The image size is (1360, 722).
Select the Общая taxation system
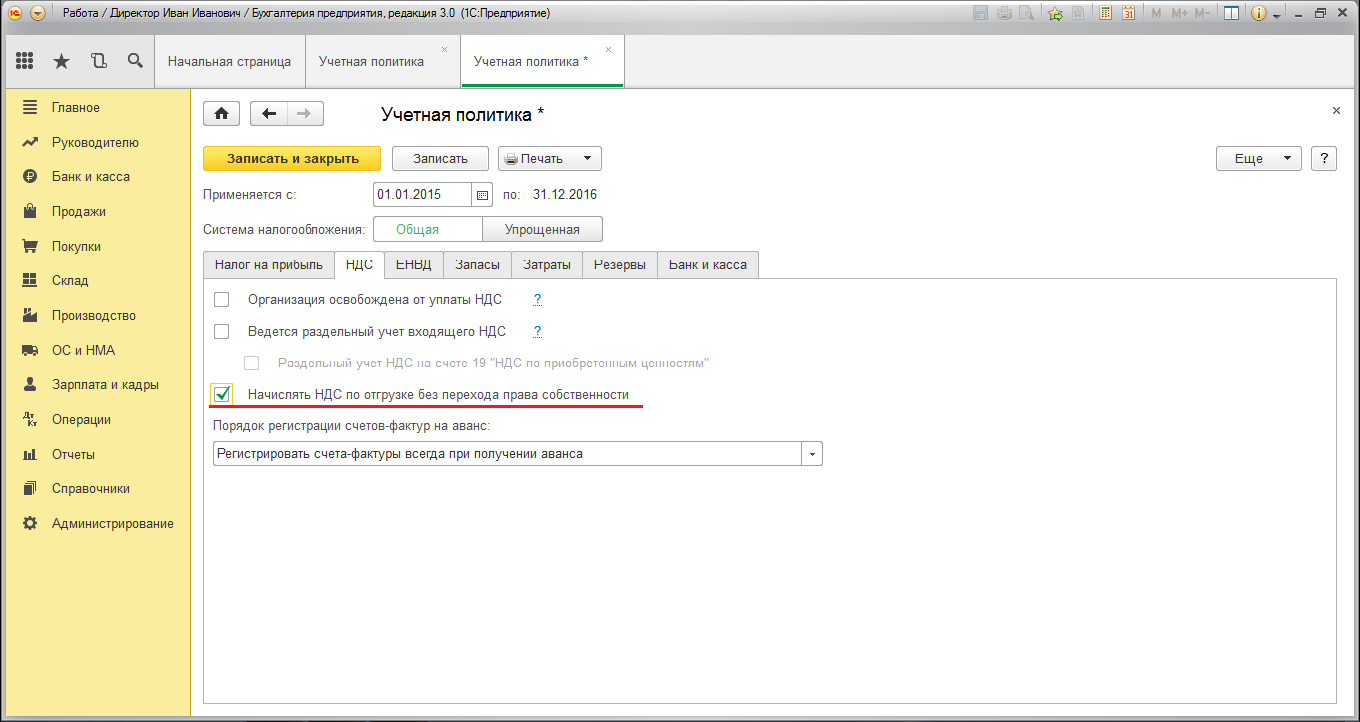click(x=428, y=229)
